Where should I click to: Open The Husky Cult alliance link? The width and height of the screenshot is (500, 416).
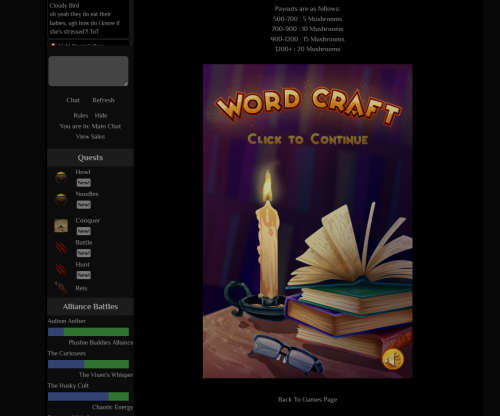click(68, 386)
